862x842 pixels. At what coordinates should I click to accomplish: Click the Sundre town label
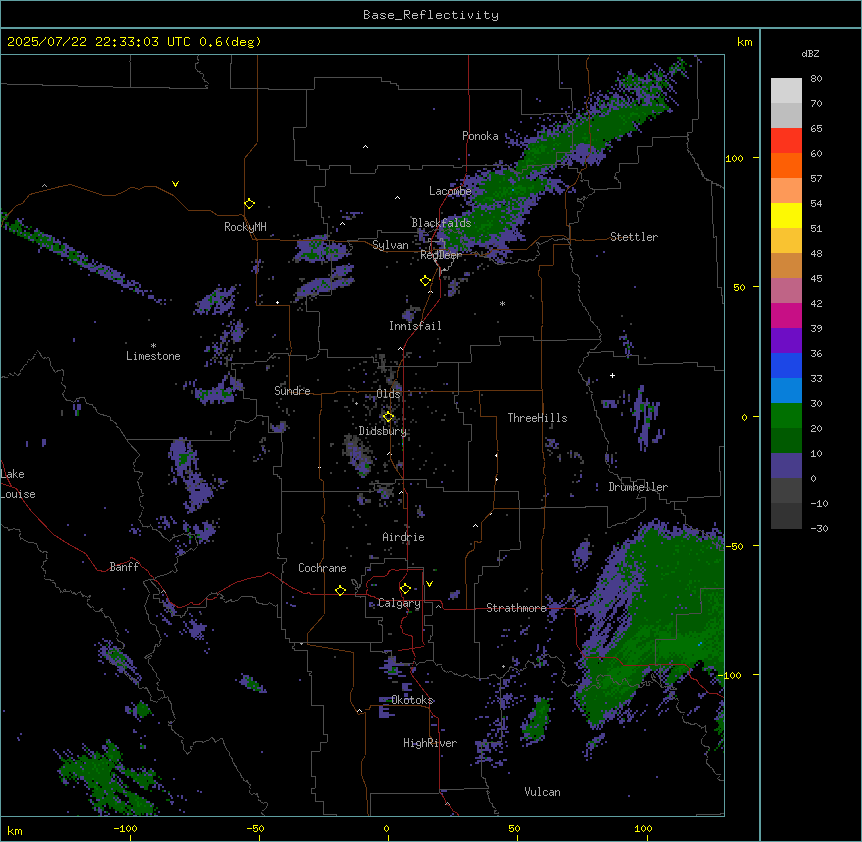pyautogui.click(x=292, y=391)
